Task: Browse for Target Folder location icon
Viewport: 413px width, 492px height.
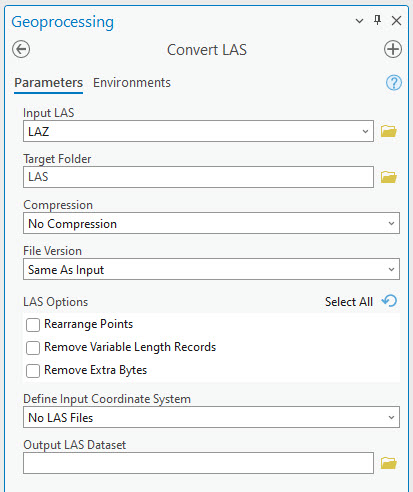Action: [x=389, y=177]
